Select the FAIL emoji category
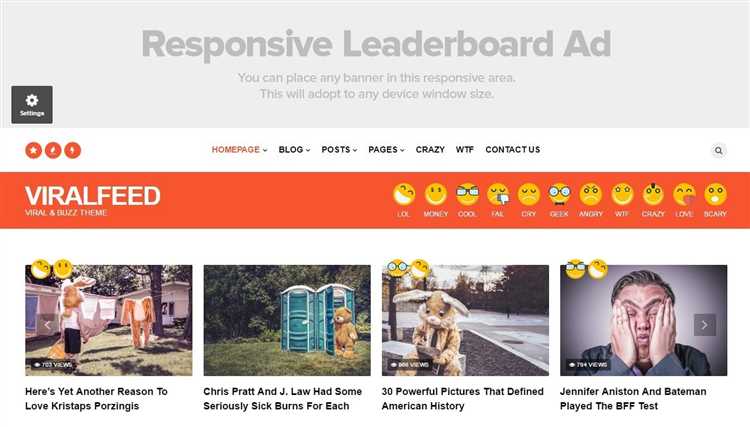This screenshot has width=750, height=427. point(498,200)
